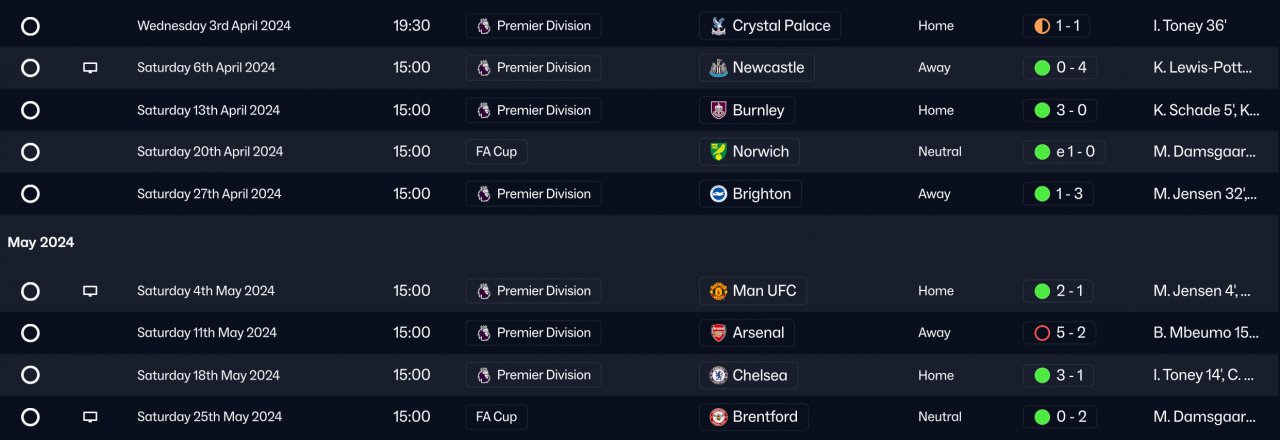Open the Man UFC team link
Image resolution: width=1280 pixels, height=440 pixels.
tap(764, 291)
